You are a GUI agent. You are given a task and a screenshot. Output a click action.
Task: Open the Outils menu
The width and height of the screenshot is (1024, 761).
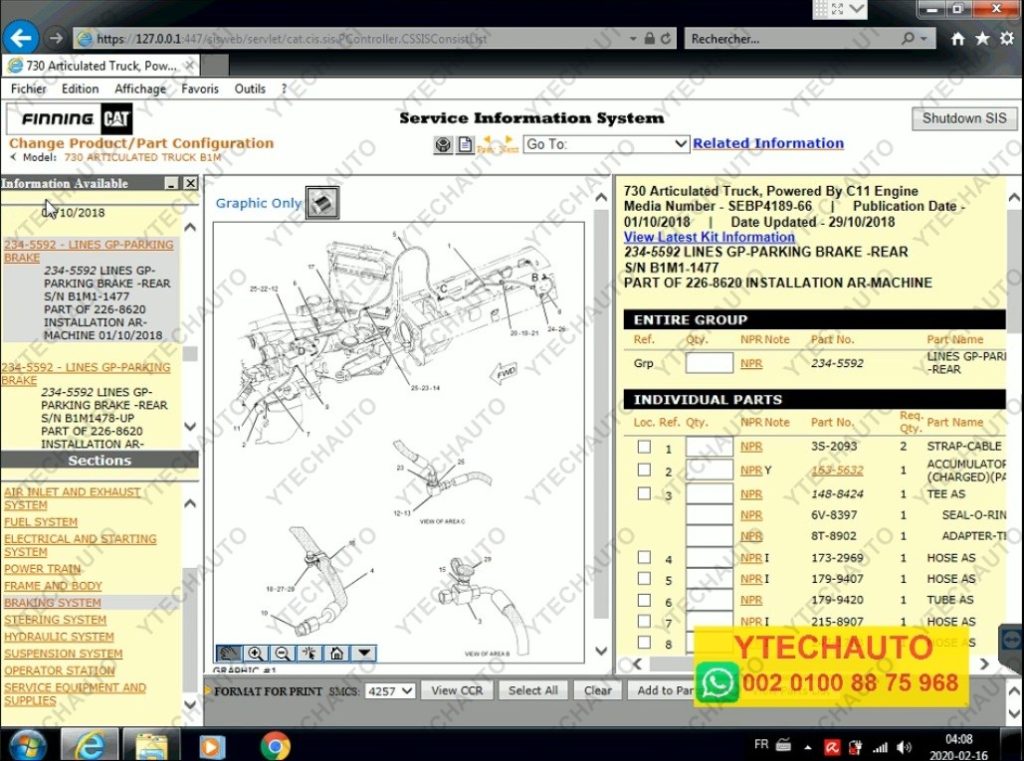pyautogui.click(x=249, y=89)
